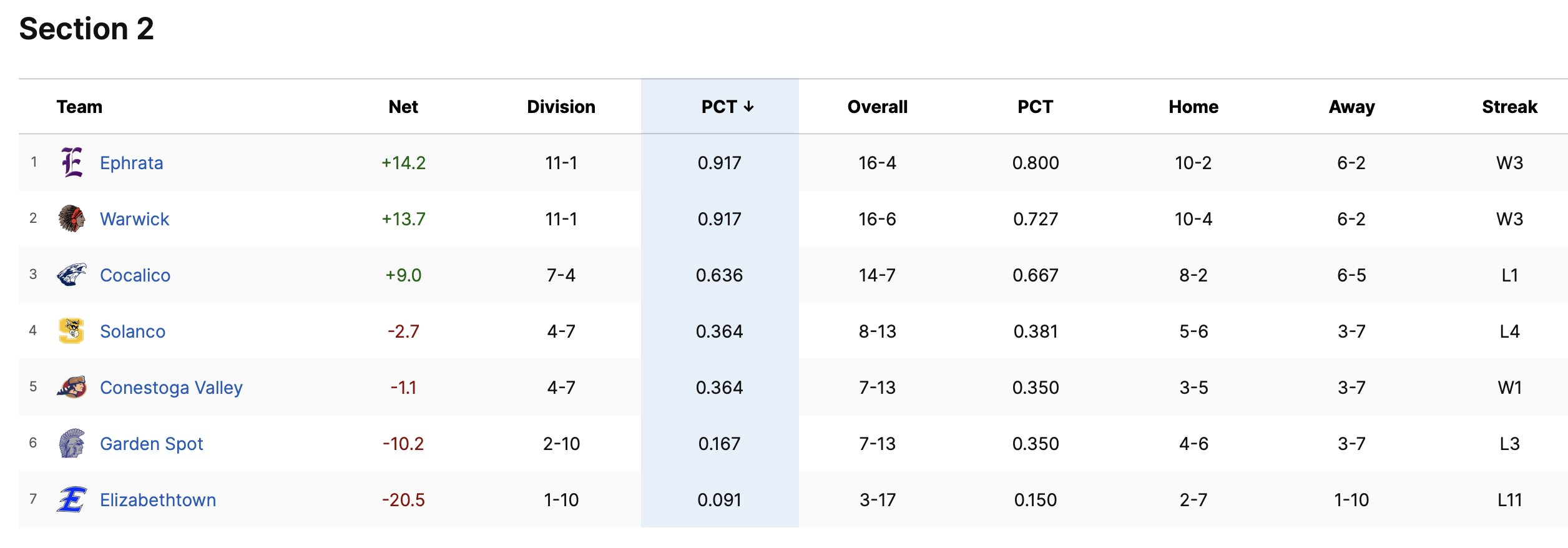Open the Conestoga Valley team link
This screenshot has height=548, width=1568.
(x=171, y=388)
